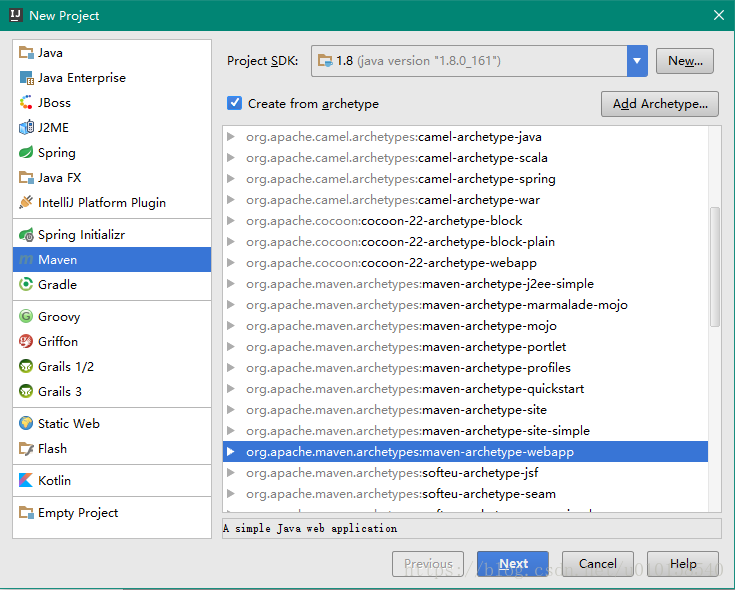This screenshot has width=735, height=590.
Task: Select Spring project type label
Action: click(57, 153)
